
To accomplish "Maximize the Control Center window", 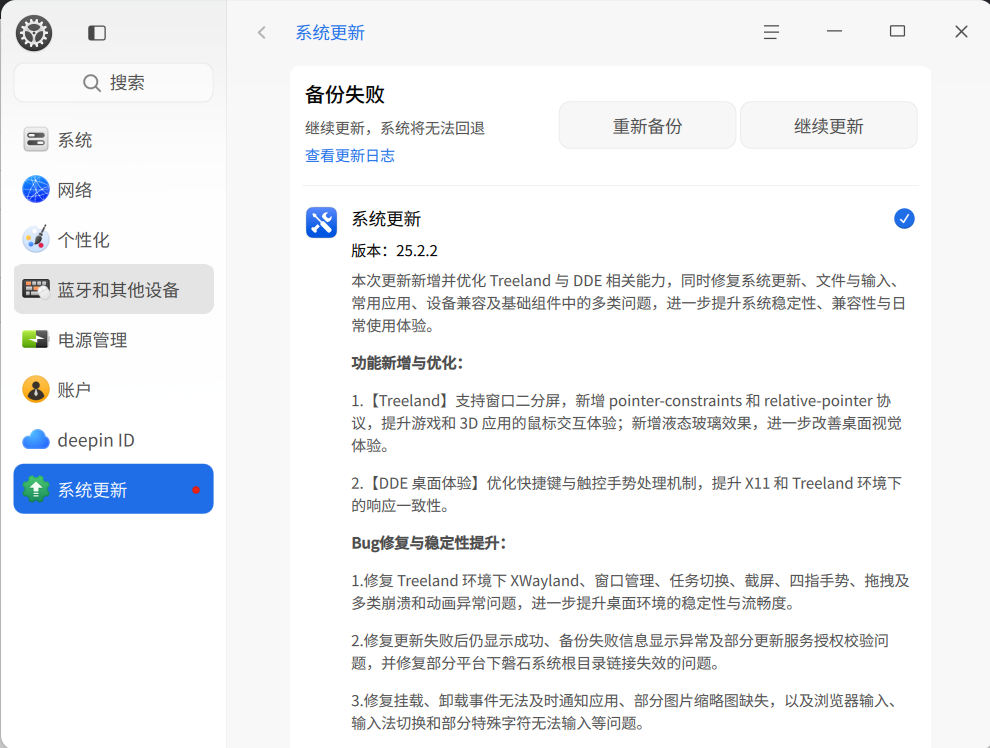I will (897, 31).
